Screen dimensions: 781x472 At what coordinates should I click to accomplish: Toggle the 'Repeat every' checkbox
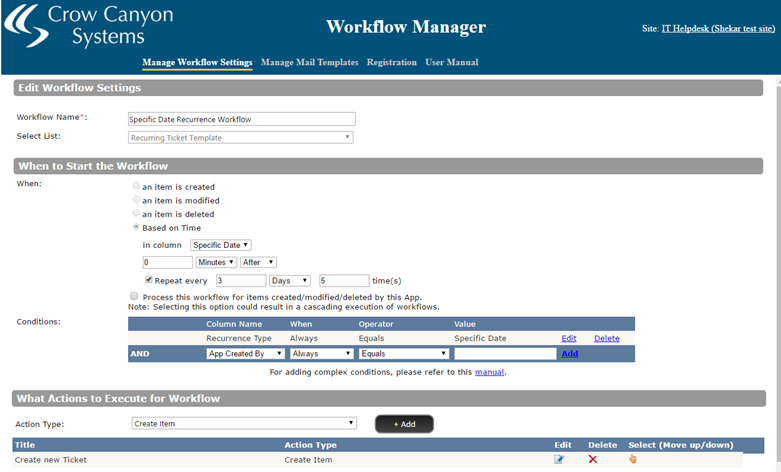click(148, 279)
